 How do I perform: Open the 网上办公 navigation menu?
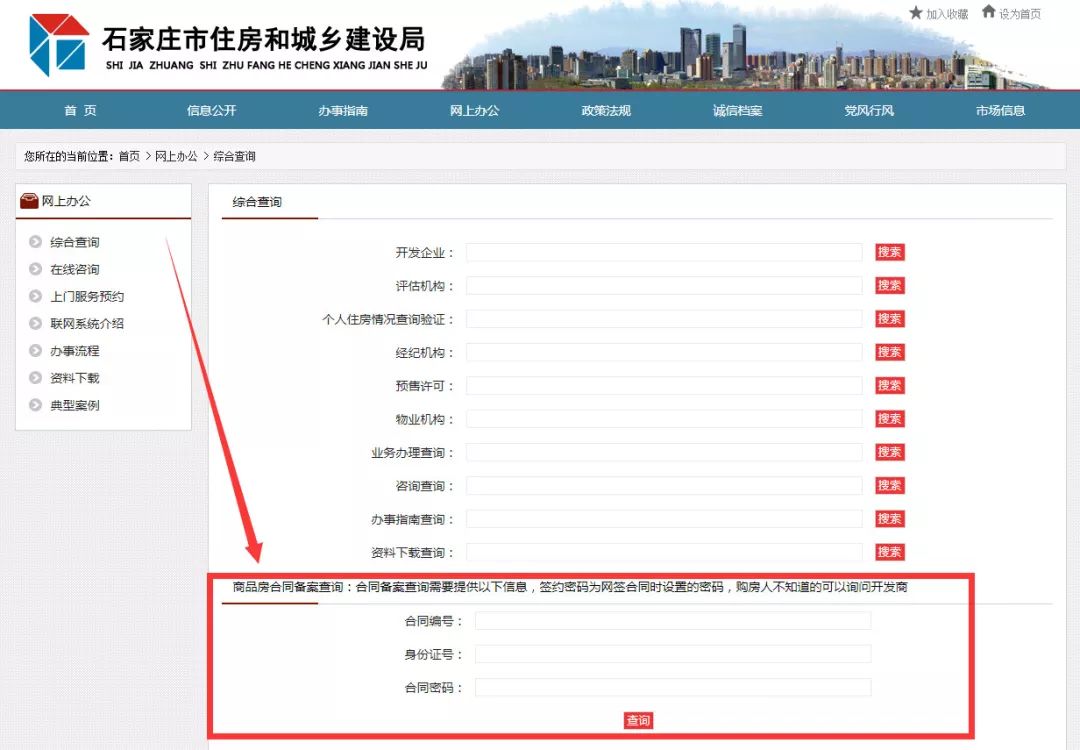(475, 110)
